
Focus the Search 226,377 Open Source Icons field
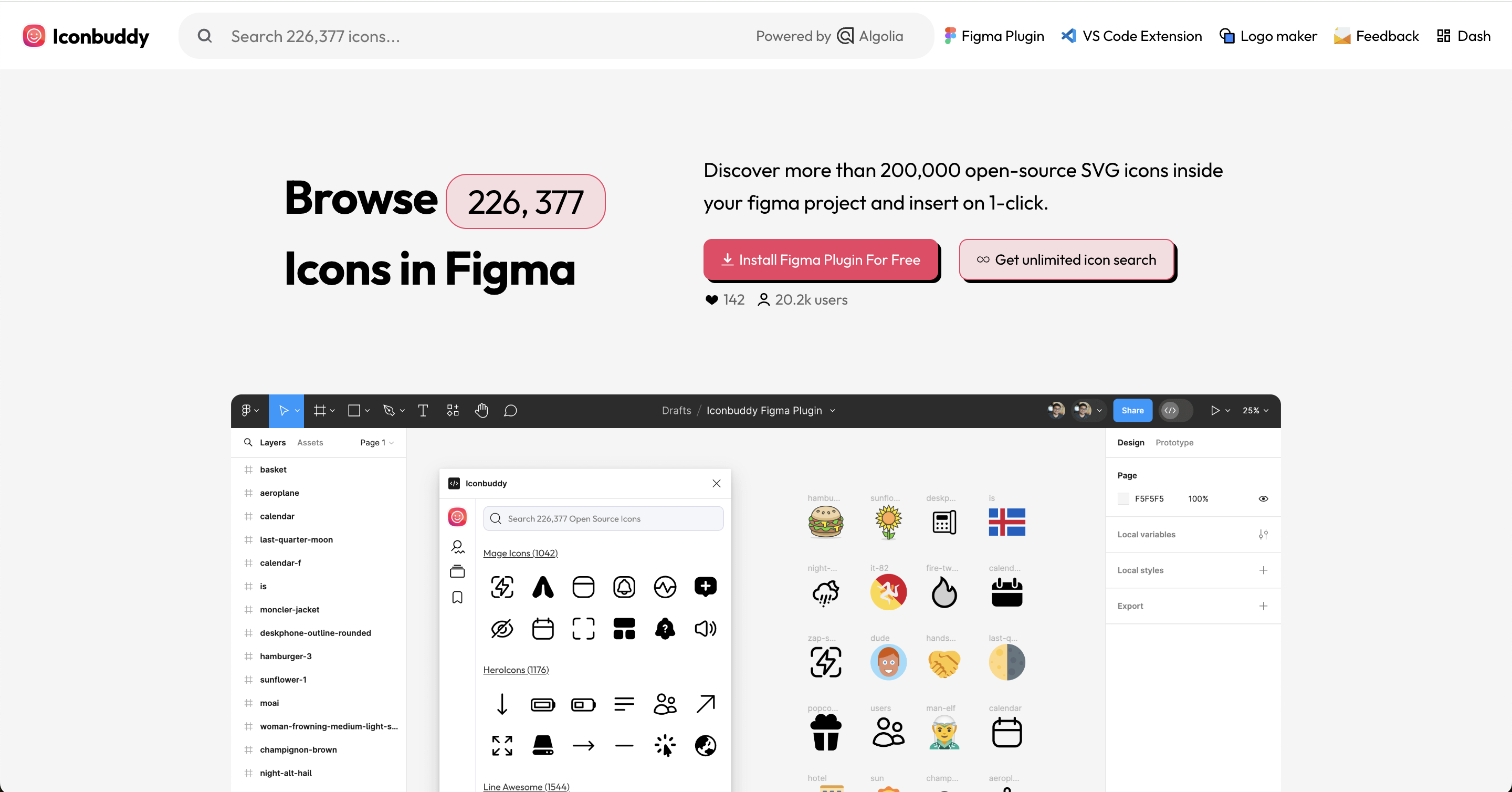(603, 518)
